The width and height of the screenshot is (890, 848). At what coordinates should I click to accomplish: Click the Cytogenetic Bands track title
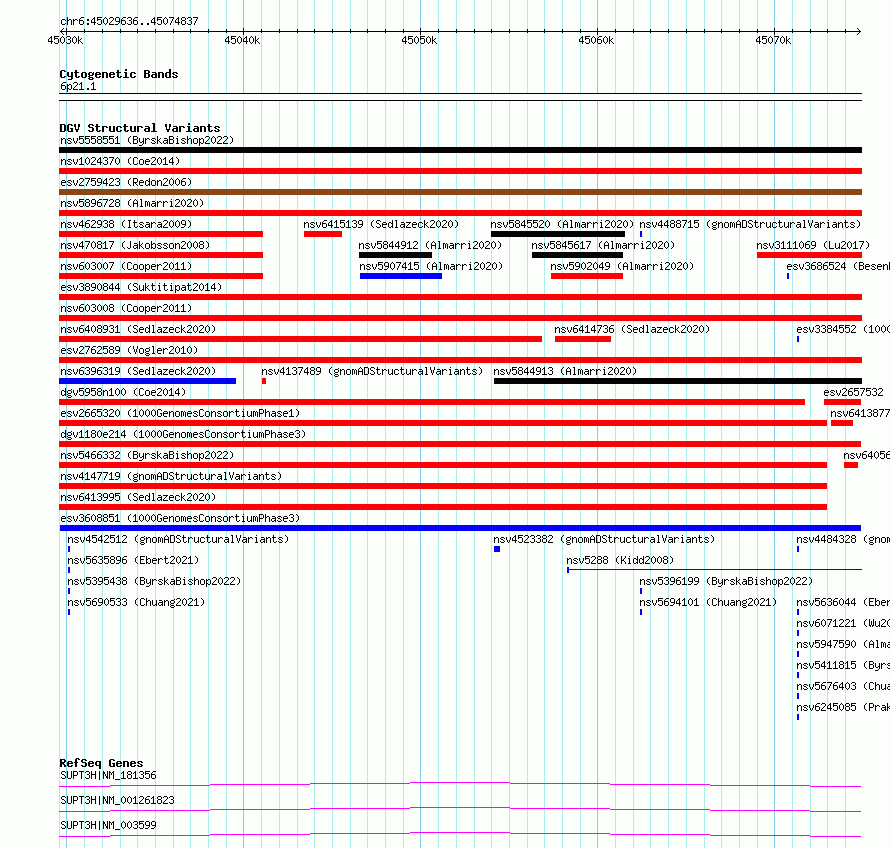pyautogui.click(x=119, y=74)
